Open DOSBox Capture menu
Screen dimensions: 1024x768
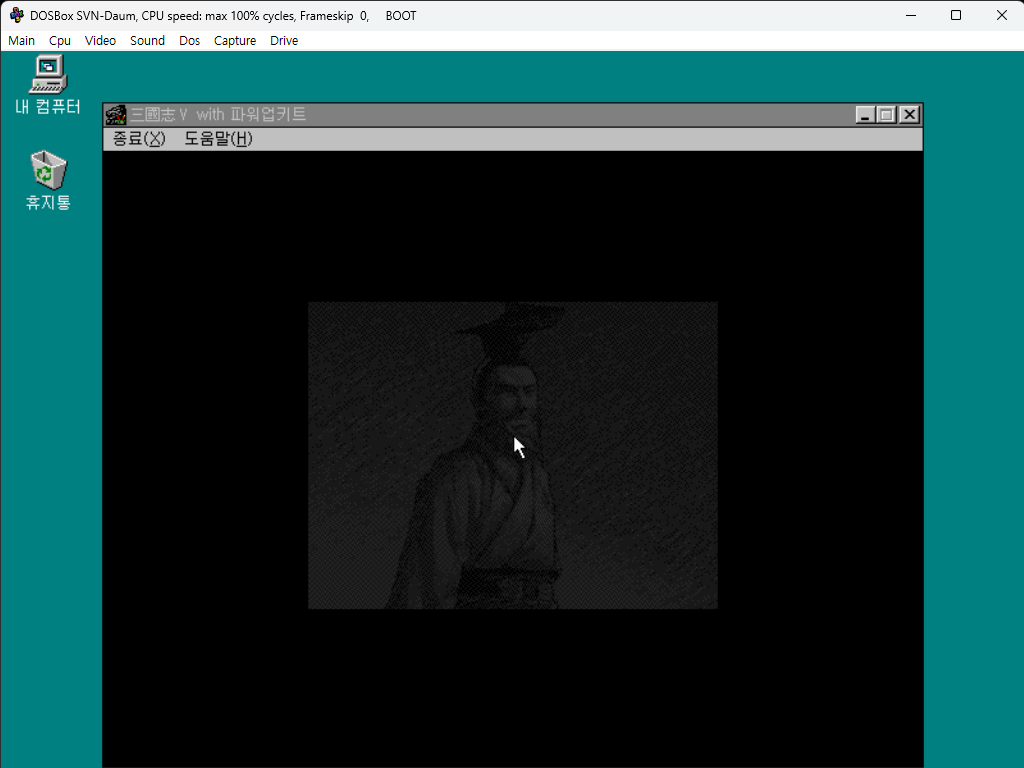pos(235,40)
